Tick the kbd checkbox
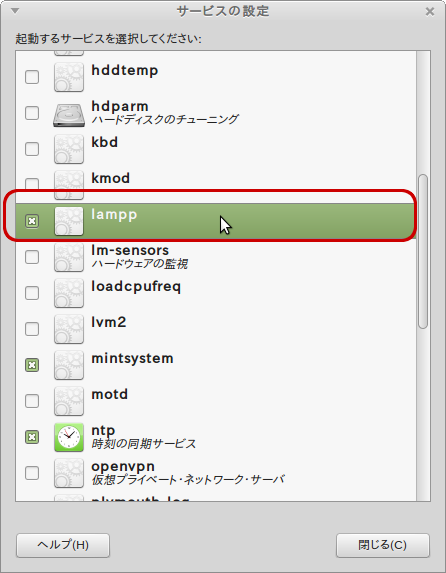 click(x=32, y=149)
